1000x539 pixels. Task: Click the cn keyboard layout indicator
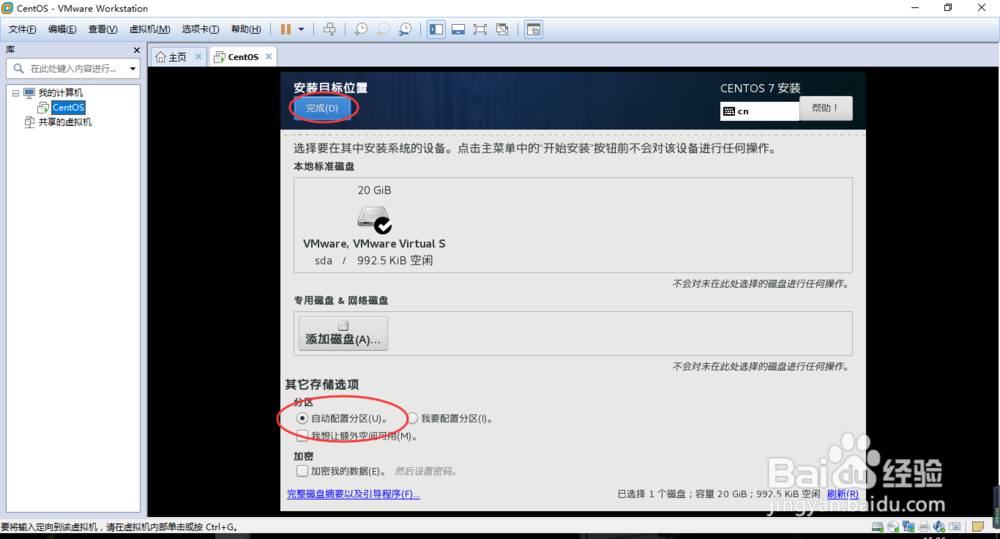760,111
